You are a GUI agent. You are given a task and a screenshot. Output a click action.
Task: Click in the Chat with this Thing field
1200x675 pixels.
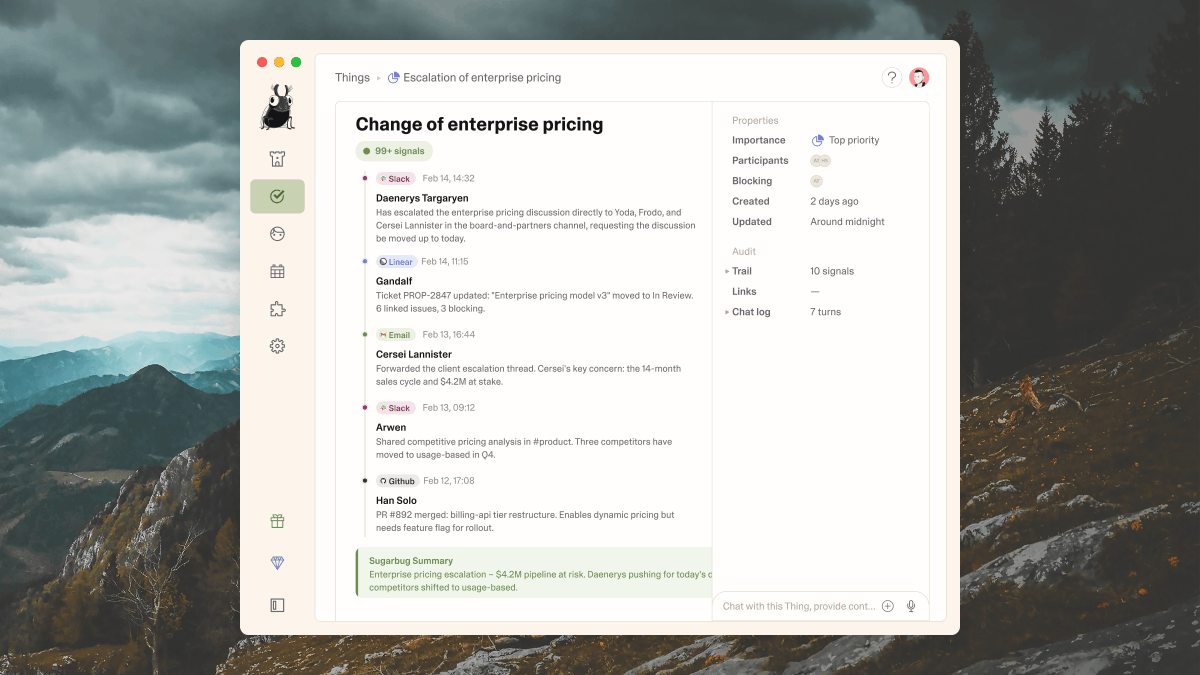[798, 606]
